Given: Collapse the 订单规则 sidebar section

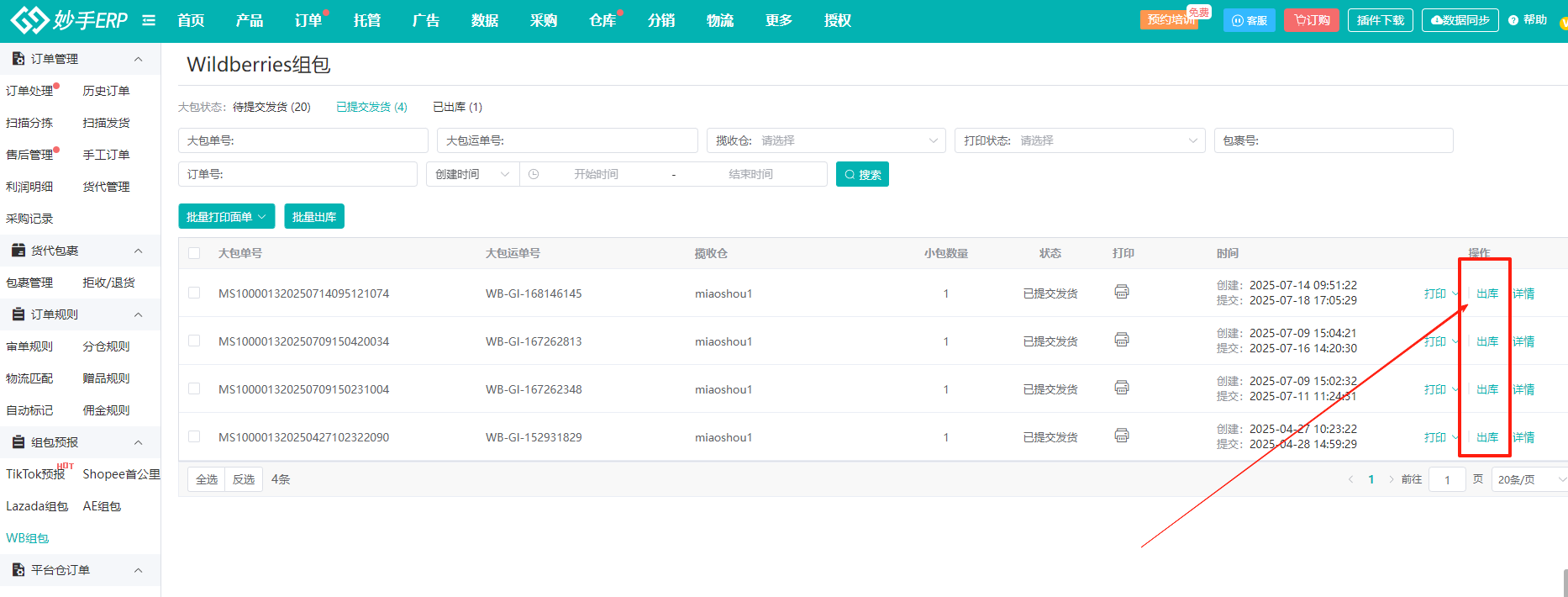Looking at the screenshot, I should coord(139,314).
